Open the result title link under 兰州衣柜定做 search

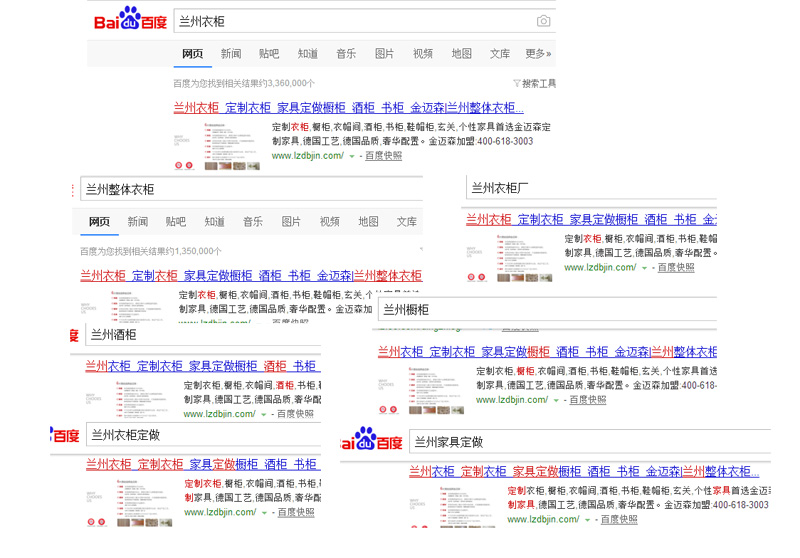203,465
